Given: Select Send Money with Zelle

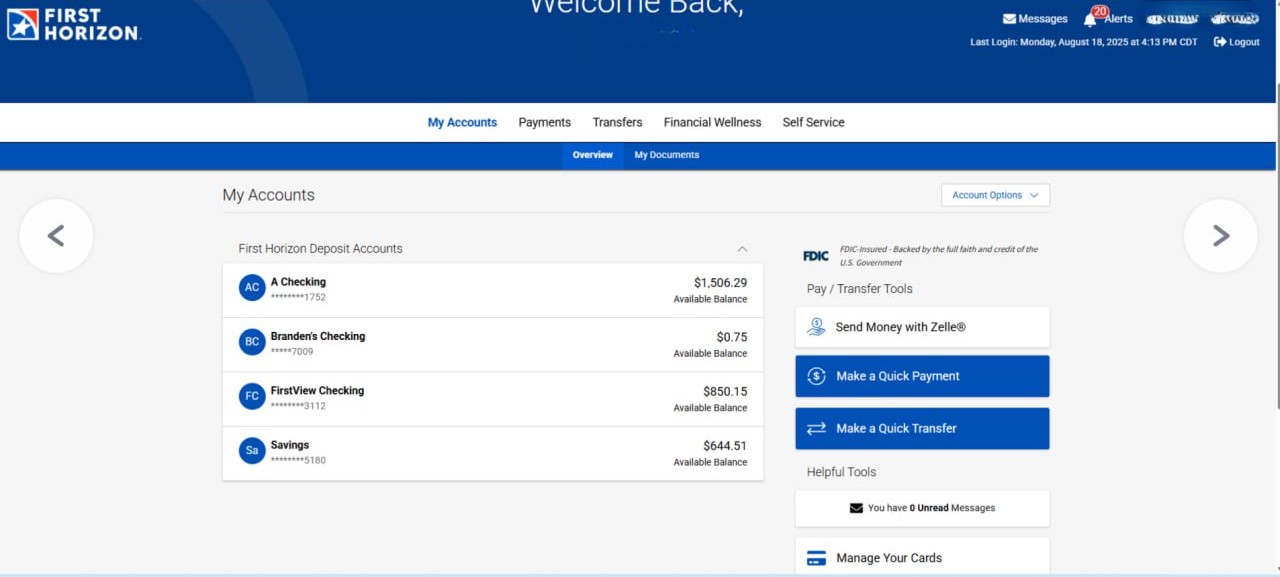Looking at the screenshot, I should point(922,327).
